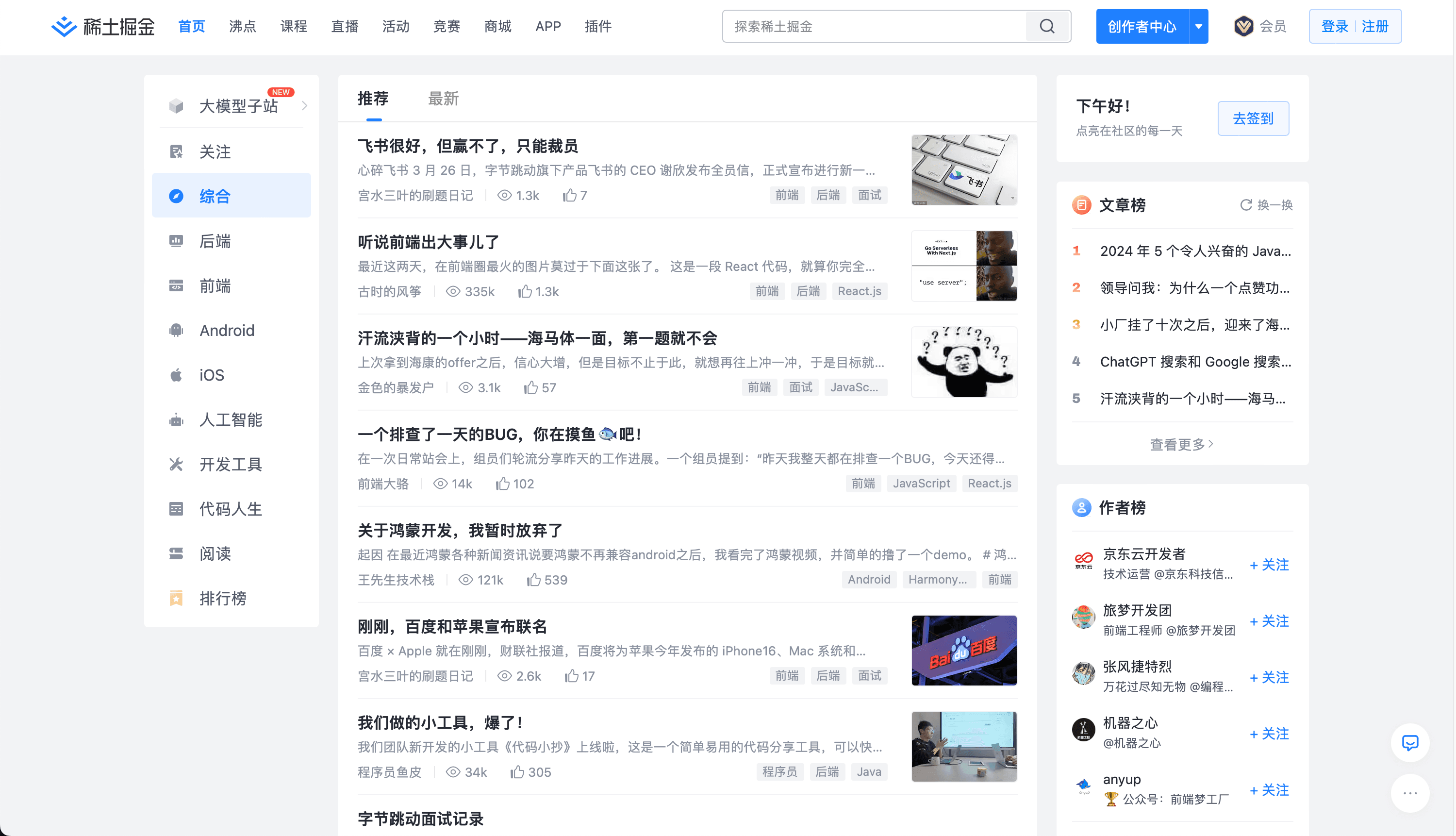Viewport: 1456px width, 836px height.
Task: Like the 飞书很好 article thumbs-up
Action: tap(569, 195)
